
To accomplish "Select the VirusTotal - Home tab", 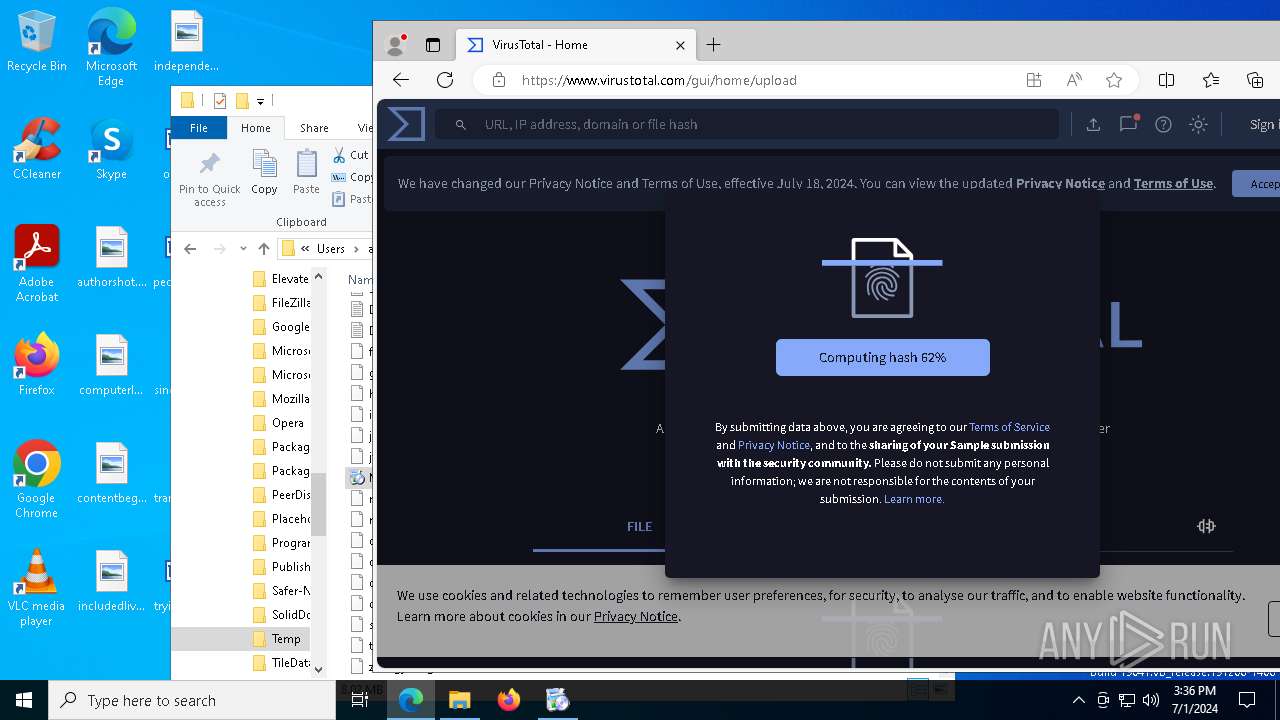I will pos(576,45).
